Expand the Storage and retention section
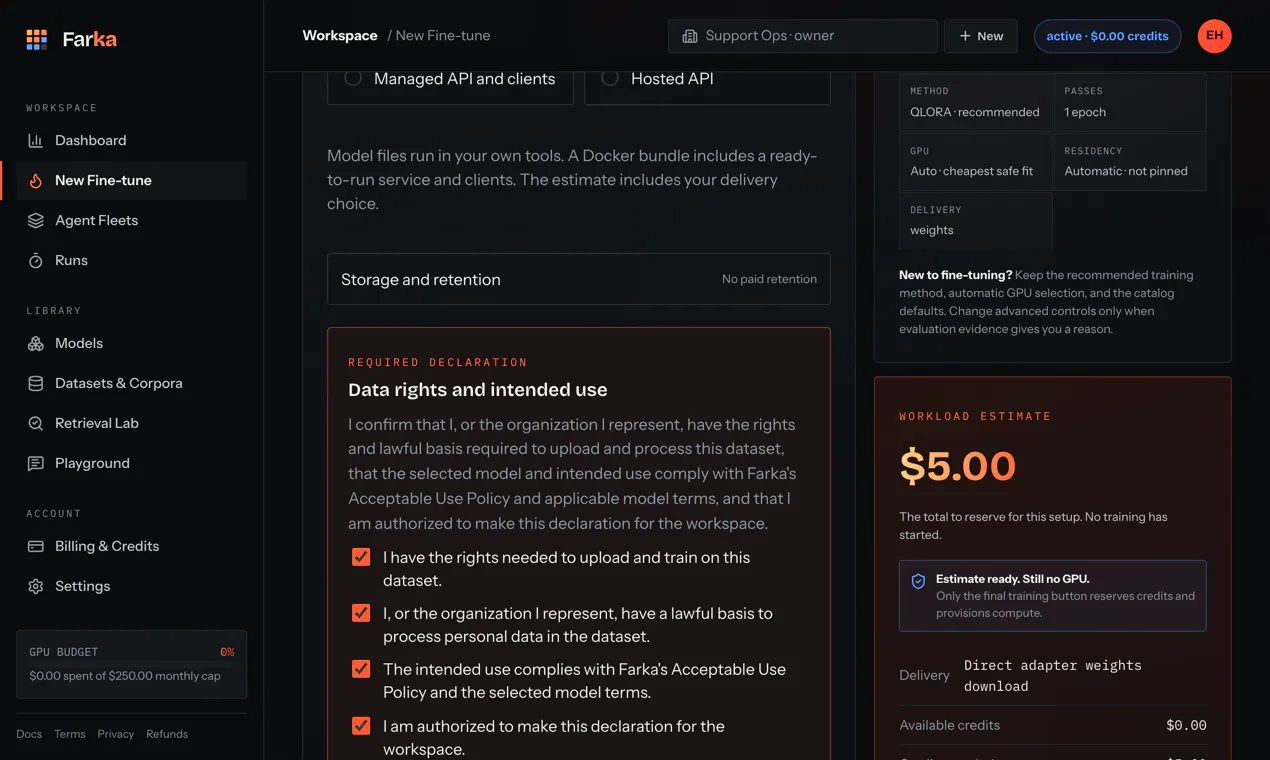Image resolution: width=1270 pixels, height=760 pixels. click(579, 279)
